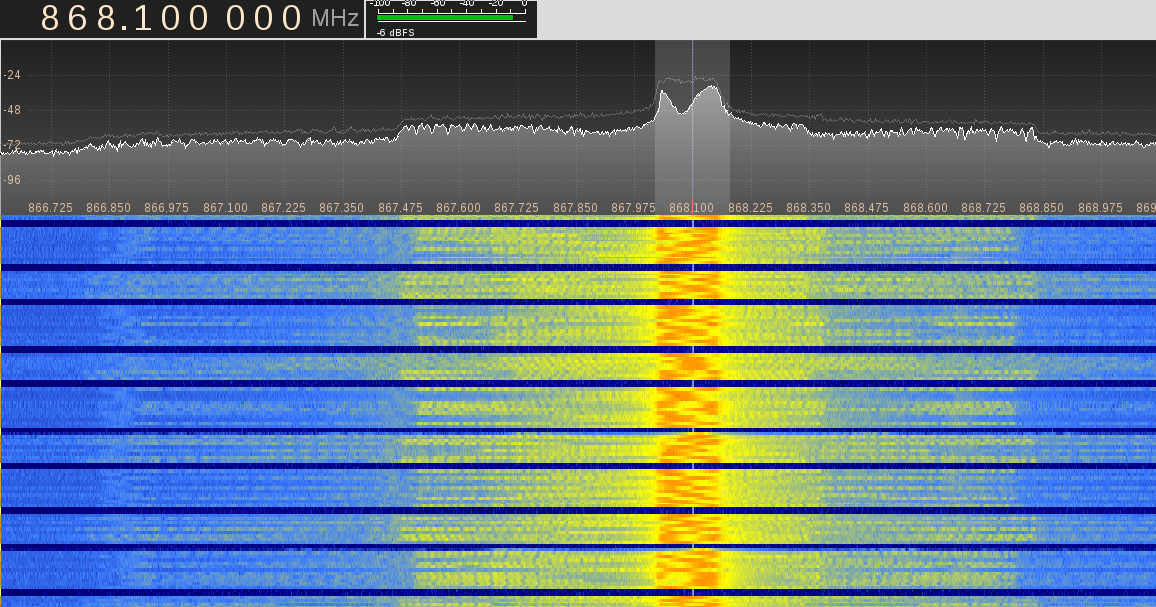Click the right edge of the filter passband
Viewport: 1156px width, 607px height.
729,120
